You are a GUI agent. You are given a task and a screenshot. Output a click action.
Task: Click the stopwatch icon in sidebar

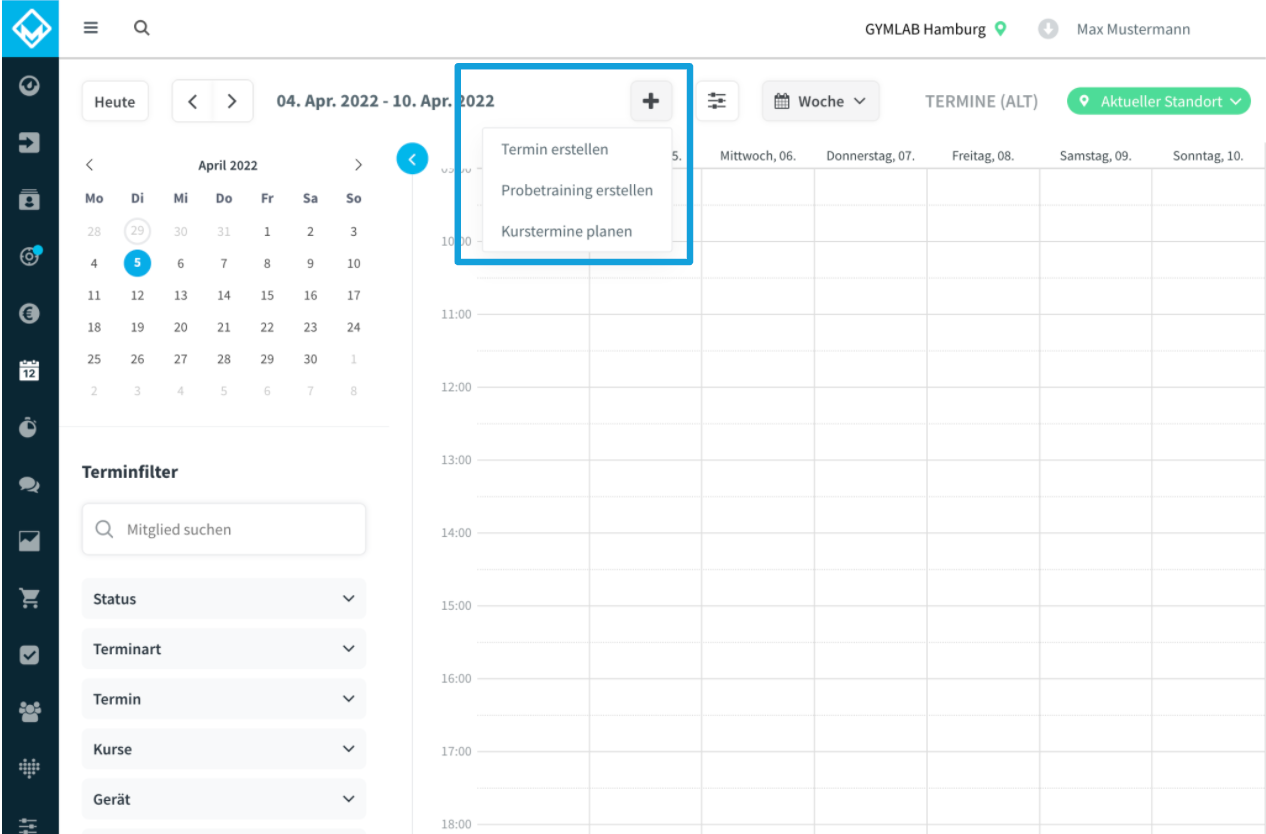tap(29, 427)
